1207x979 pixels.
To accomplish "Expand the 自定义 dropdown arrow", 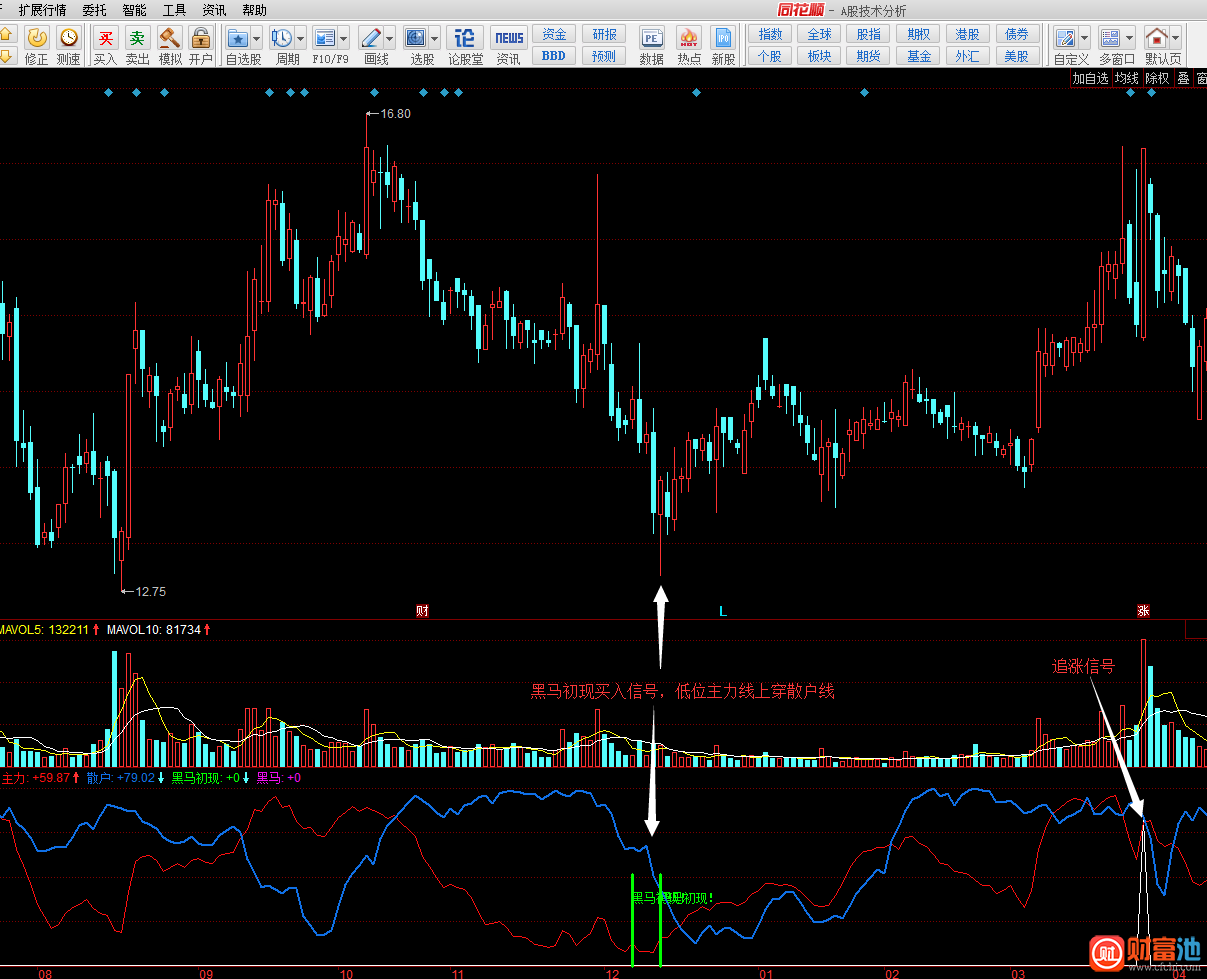I will [1084, 38].
